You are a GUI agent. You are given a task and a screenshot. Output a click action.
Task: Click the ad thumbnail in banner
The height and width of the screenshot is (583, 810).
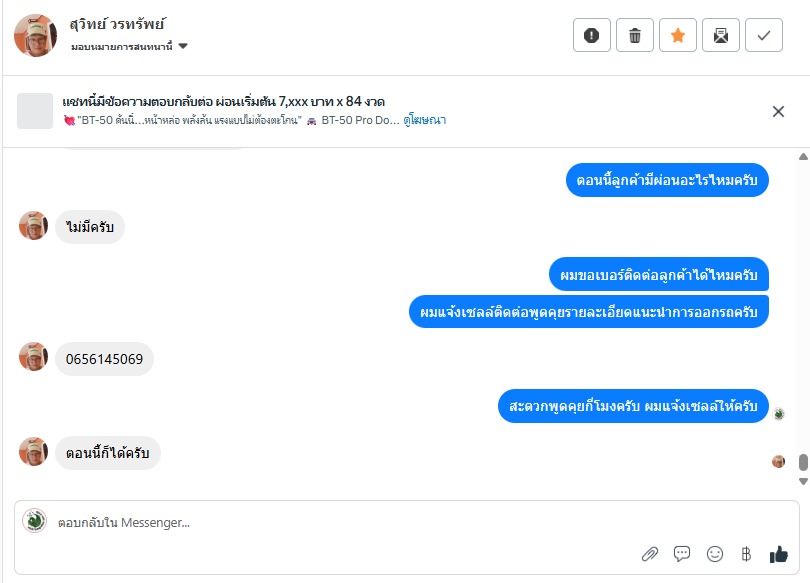point(35,111)
